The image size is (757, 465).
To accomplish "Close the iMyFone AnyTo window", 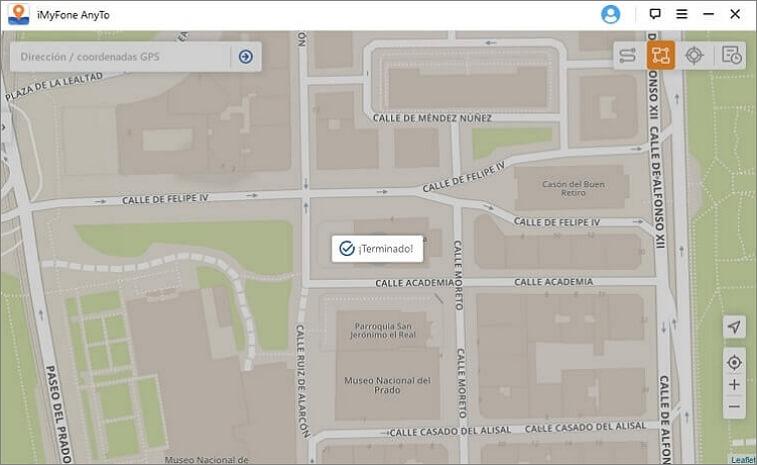I will [735, 14].
